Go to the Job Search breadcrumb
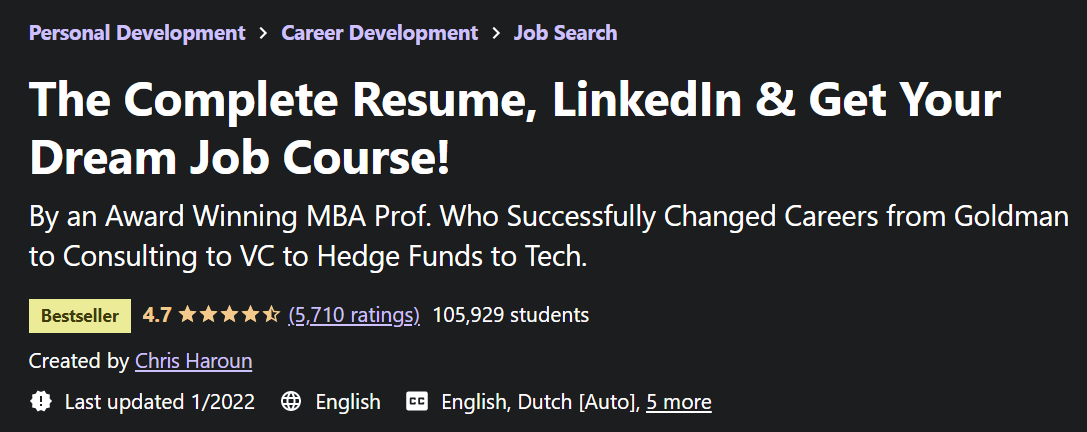The height and width of the screenshot is (432, 1087). (565, 33)
